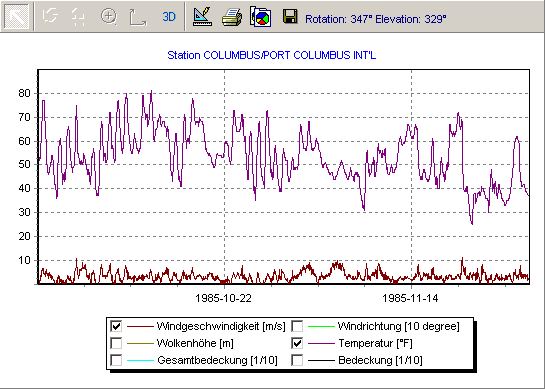Click the dark red Windgeschwindigkeit legend line
The height and width of the screenshot is (389, 545).
140,326
